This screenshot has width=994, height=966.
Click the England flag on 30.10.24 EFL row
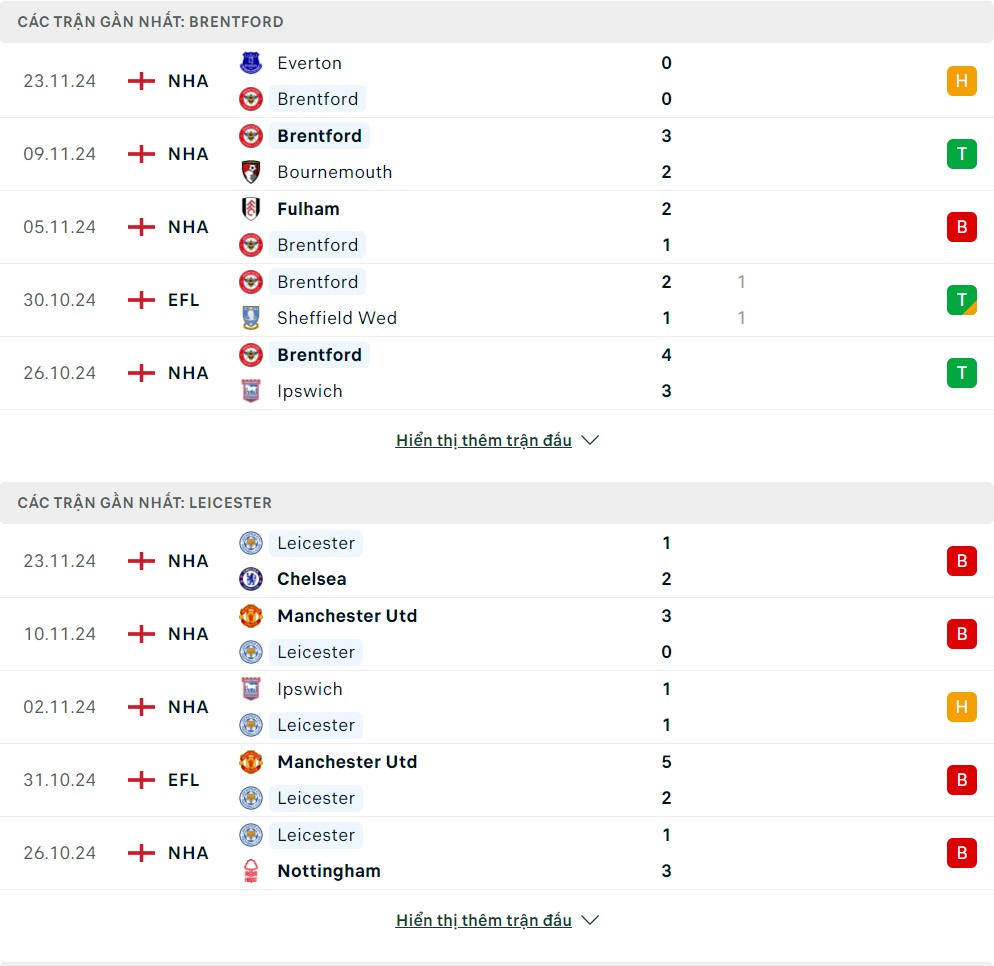click(x=142, y=300)
